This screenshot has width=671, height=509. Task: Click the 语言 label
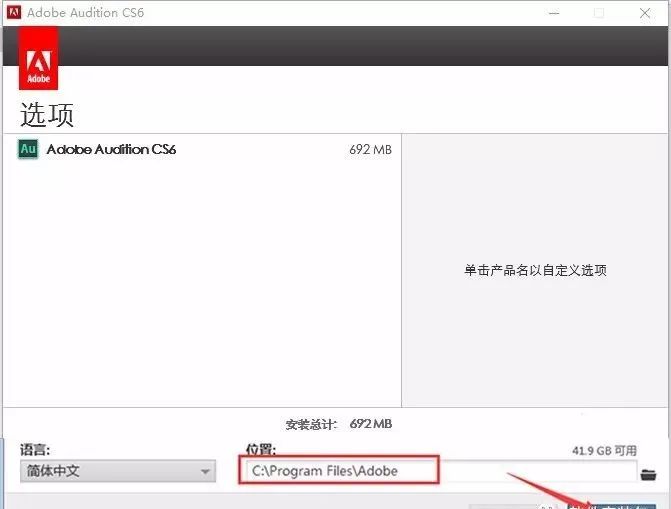tap(35, 450)
